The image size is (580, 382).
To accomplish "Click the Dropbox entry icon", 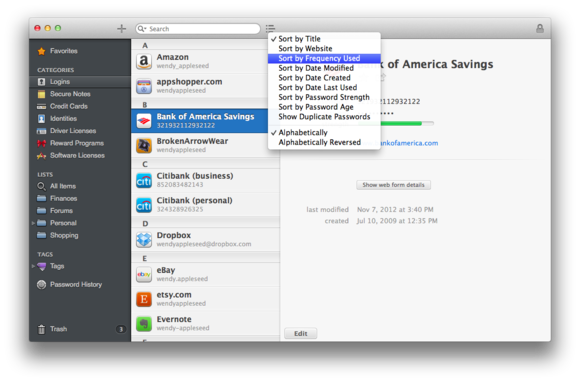I will 144,240.
